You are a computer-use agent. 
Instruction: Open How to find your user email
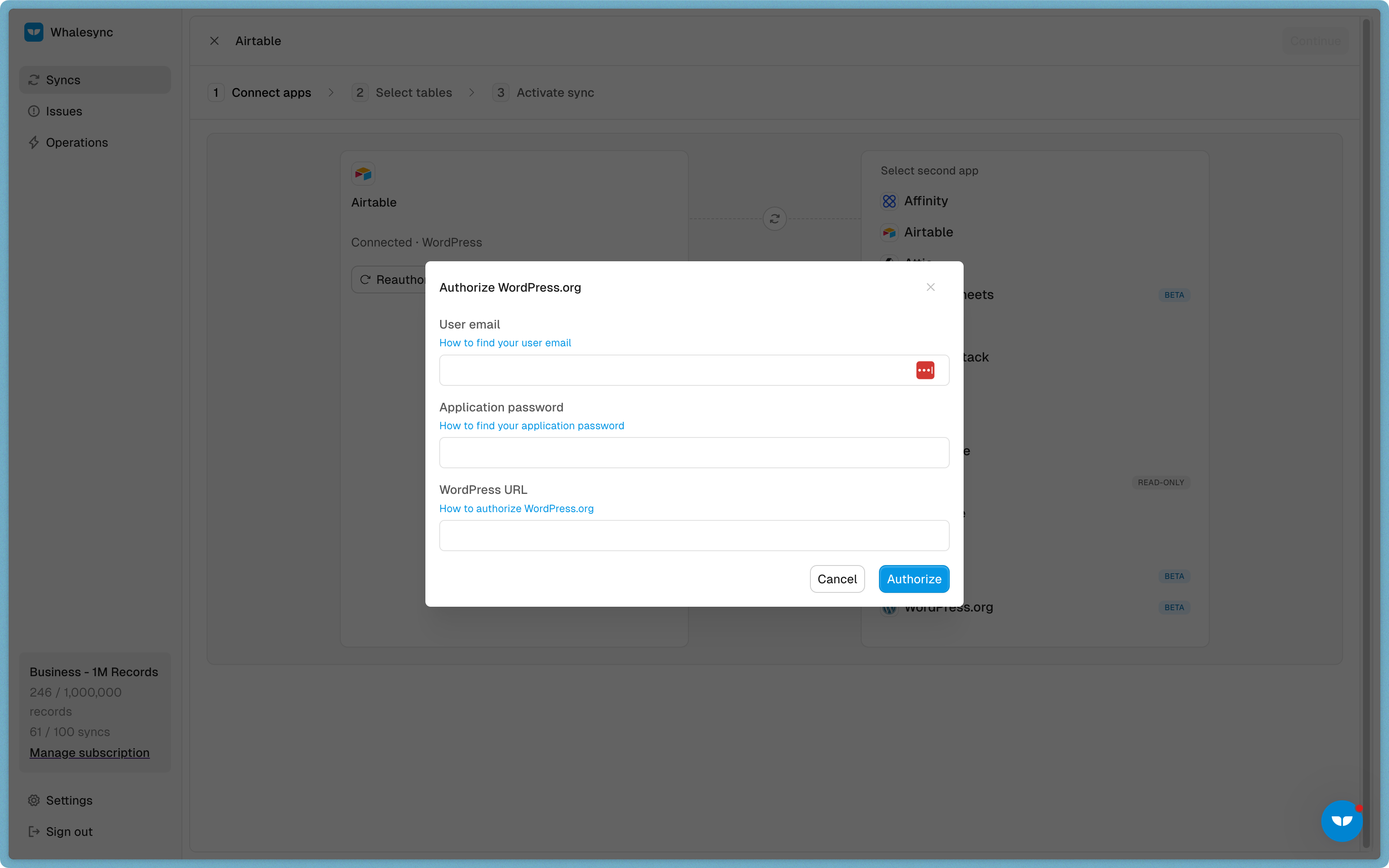[504, 343]
